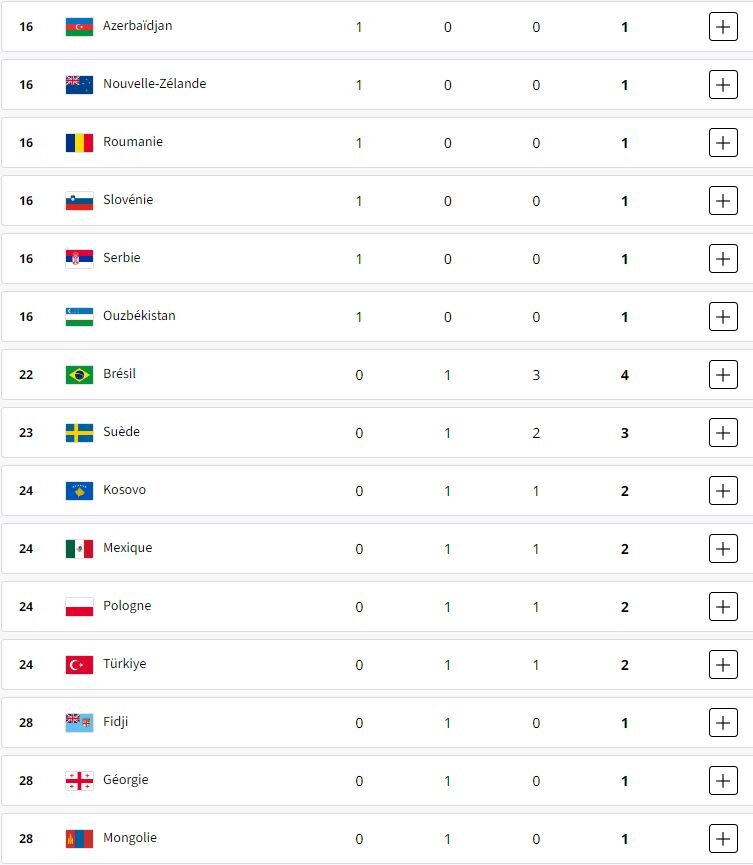Click the Brésil flag icon

pyautogui.click(x=79, y=375)
